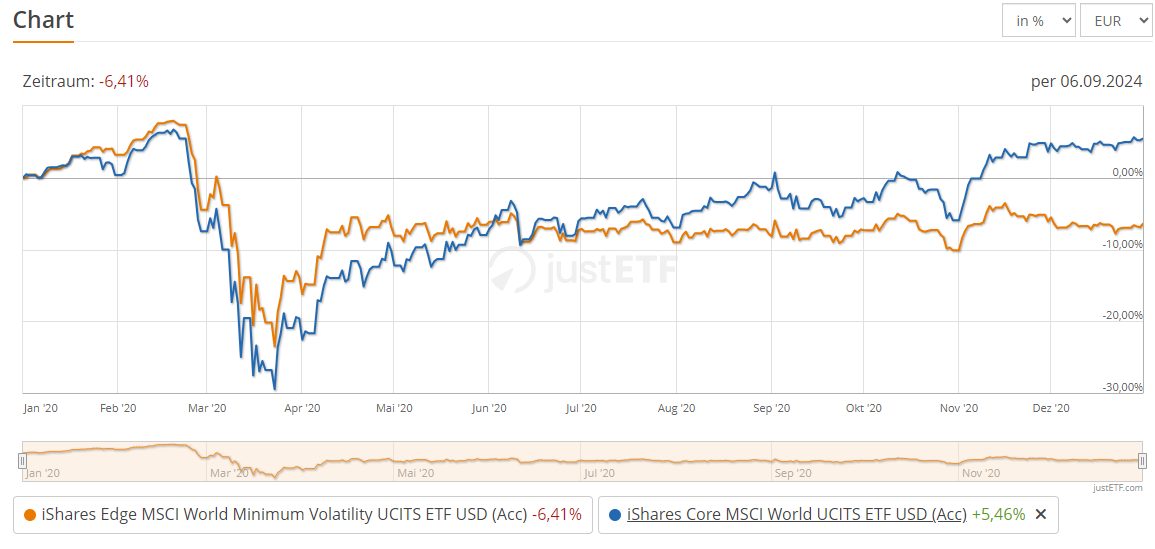The image size is (1155, 549).
Task: Click the Nov '20 label on navigator strip
Action: coord(978,473)
